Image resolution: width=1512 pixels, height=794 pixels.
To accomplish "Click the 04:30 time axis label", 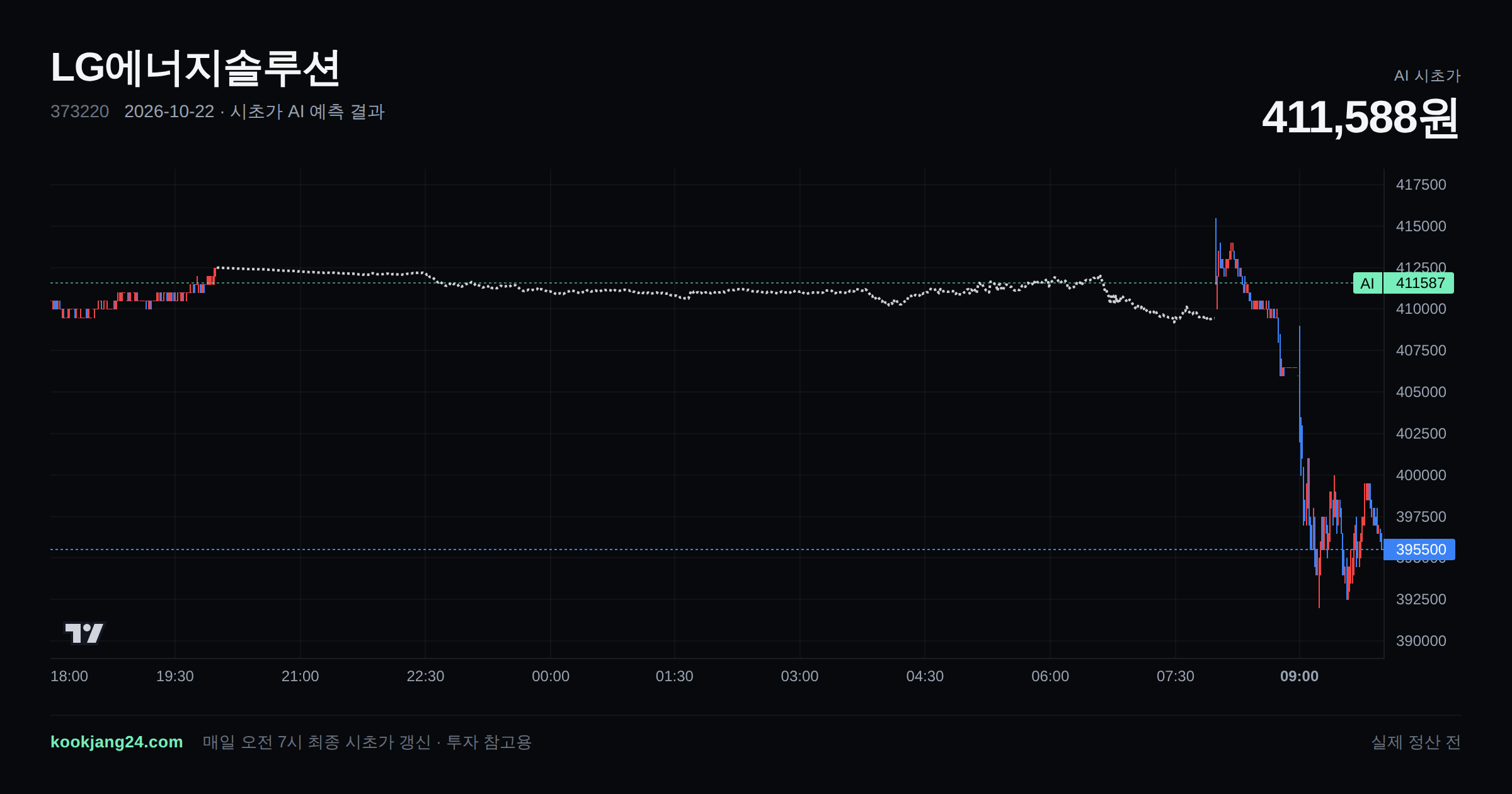I will tap(925, 676).
